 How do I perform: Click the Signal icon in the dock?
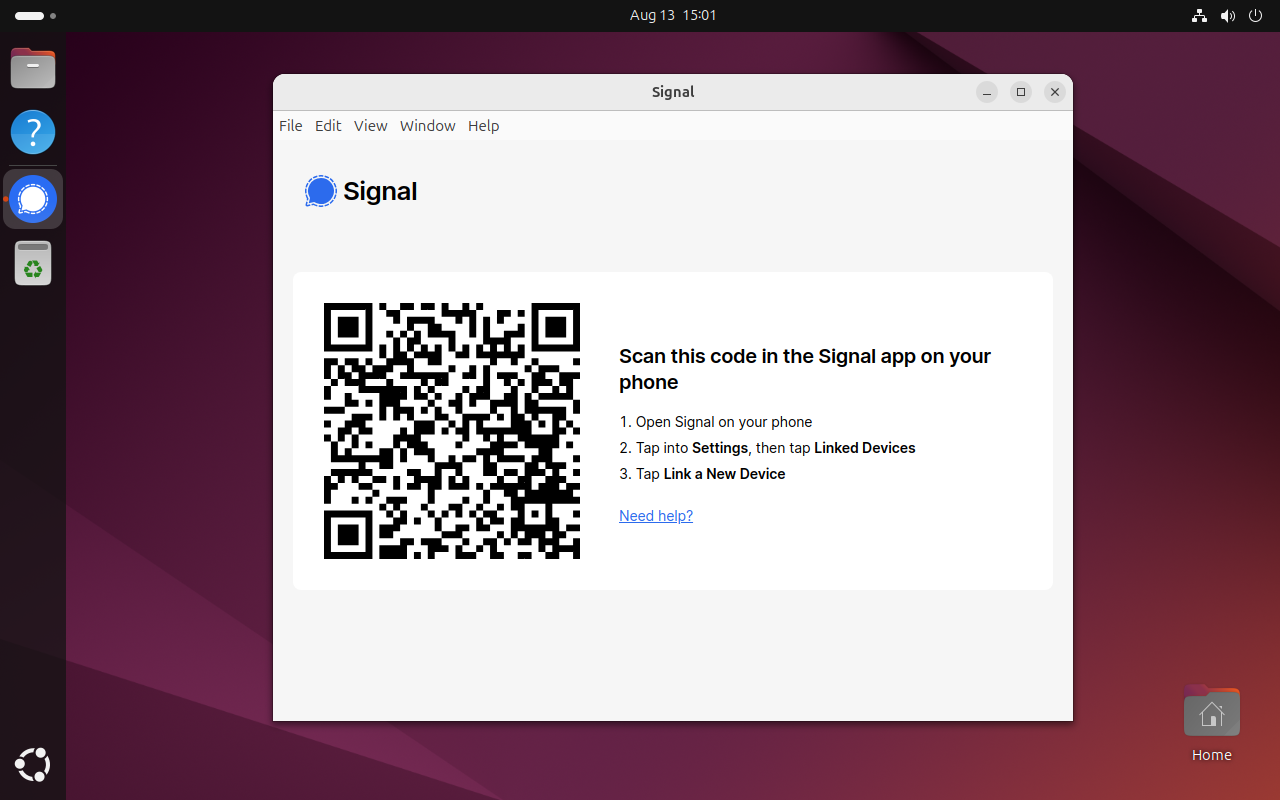pos(33,199)
